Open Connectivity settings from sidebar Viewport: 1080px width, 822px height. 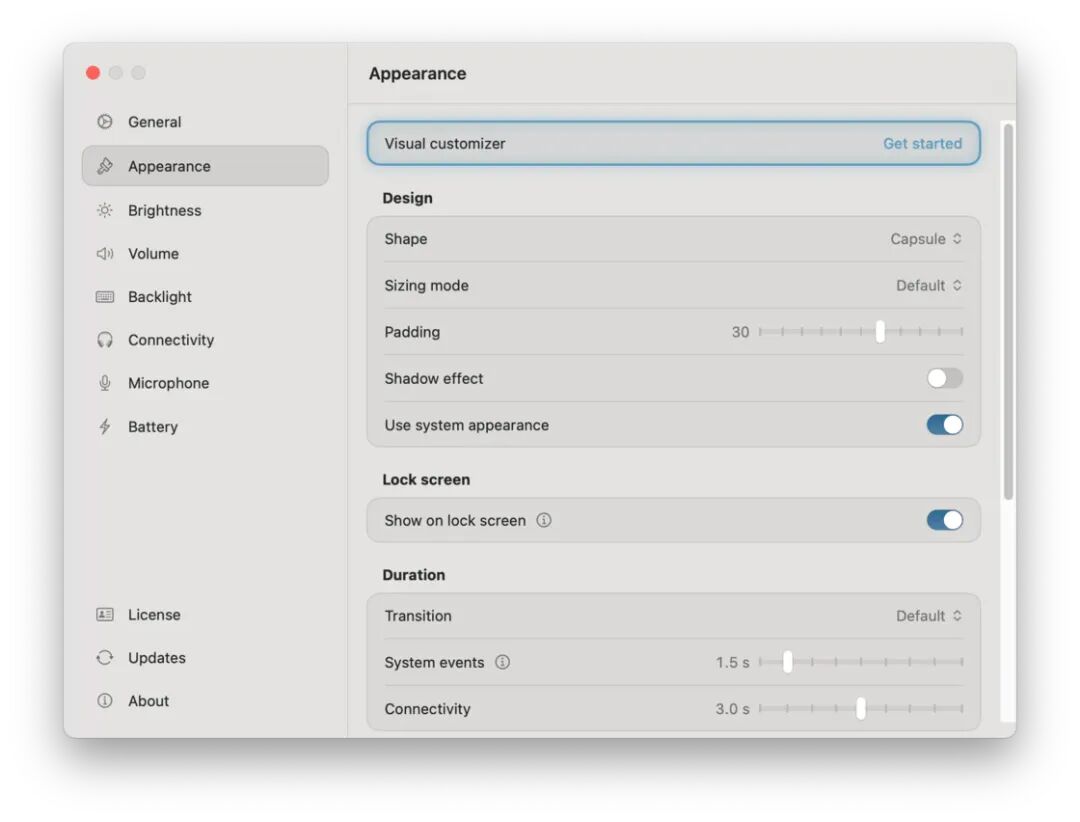205,340
